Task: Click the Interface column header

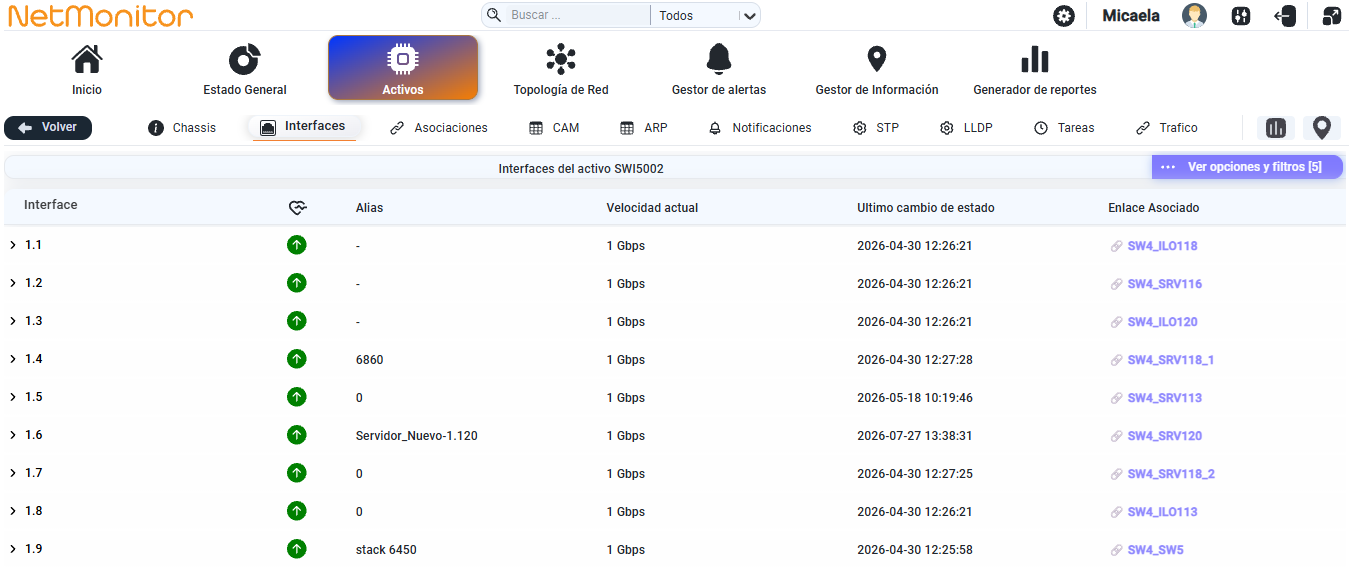Action: (51, 205)
